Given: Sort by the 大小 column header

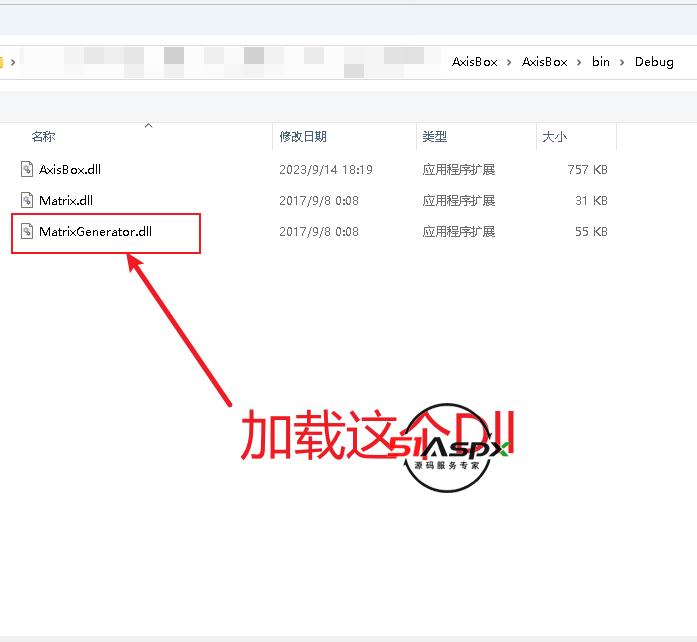Looking at the screenshot, I should point(555,136).
